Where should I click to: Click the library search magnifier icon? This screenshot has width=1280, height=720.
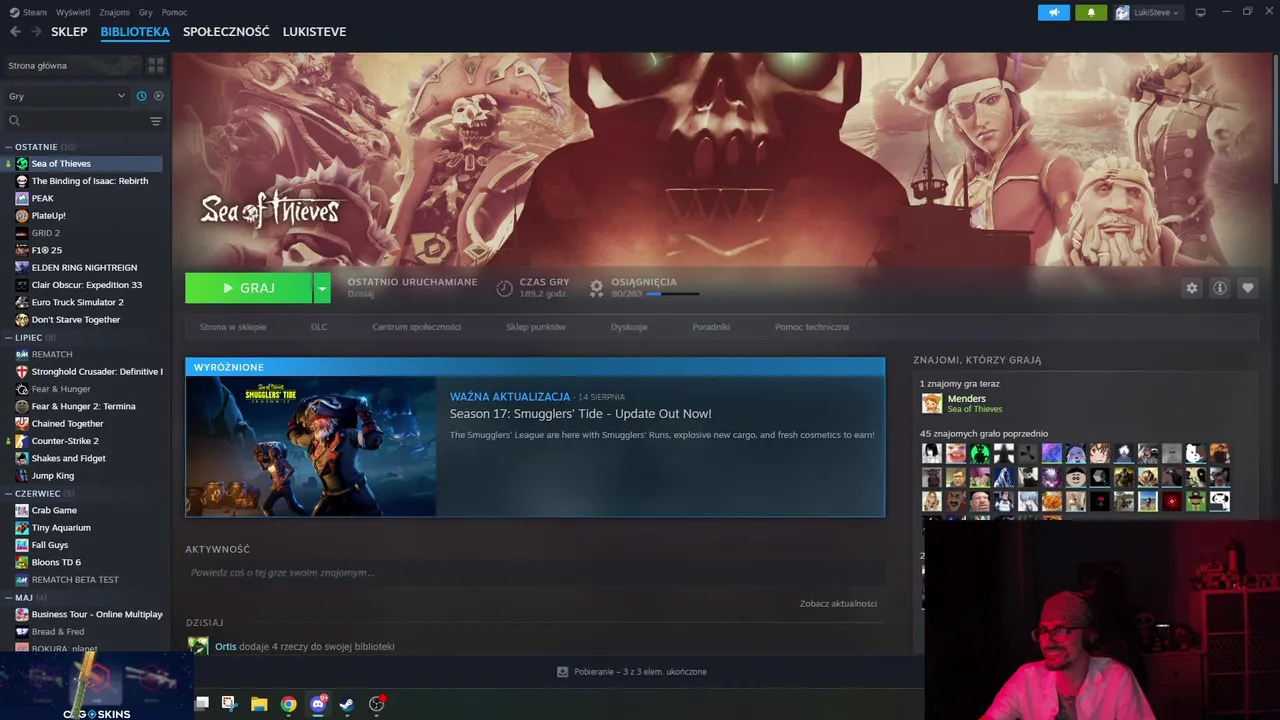coord(14,121)
